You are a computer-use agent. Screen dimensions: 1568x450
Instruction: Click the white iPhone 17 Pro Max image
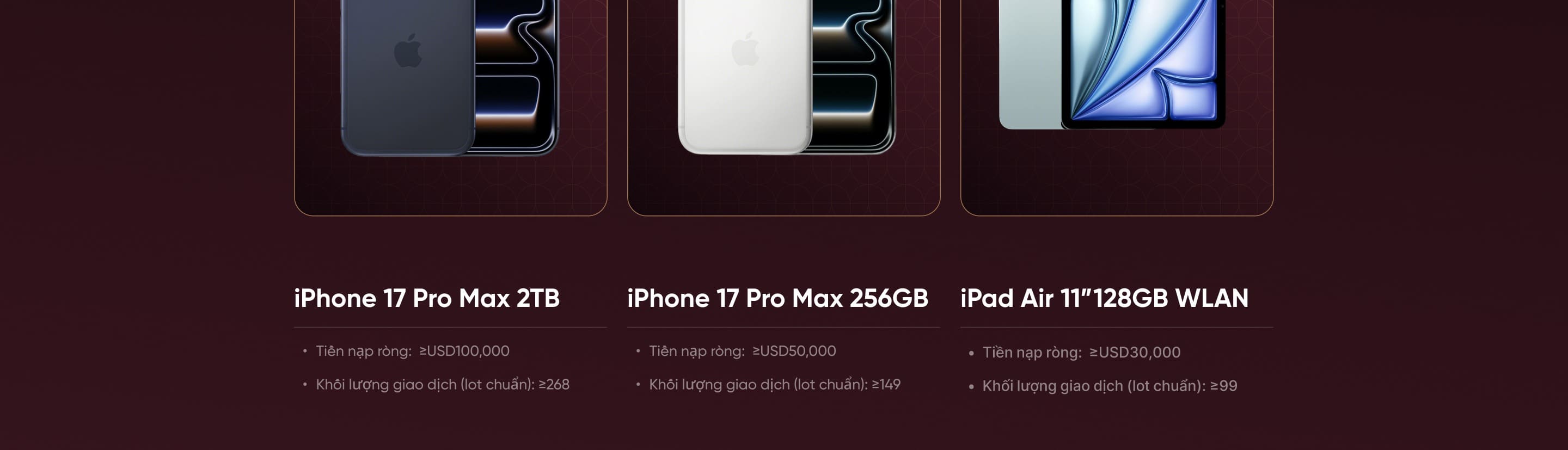point(786,77)
